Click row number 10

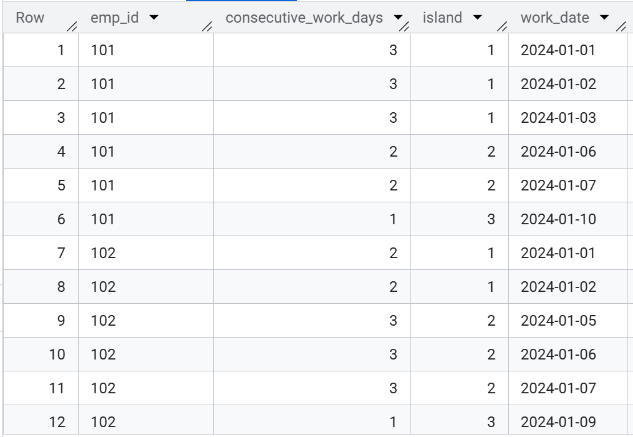[x=57, y=354]
